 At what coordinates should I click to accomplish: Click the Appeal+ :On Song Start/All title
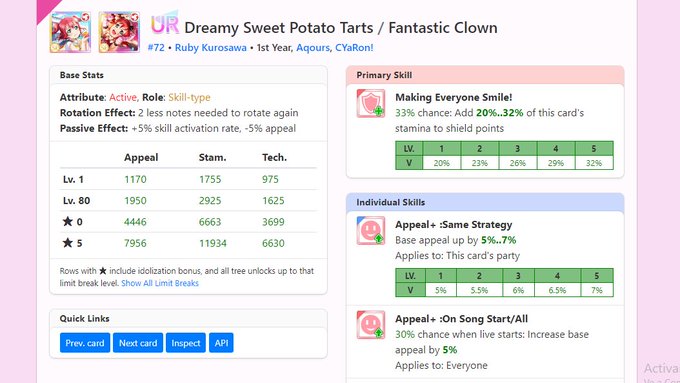pos(461,319)
